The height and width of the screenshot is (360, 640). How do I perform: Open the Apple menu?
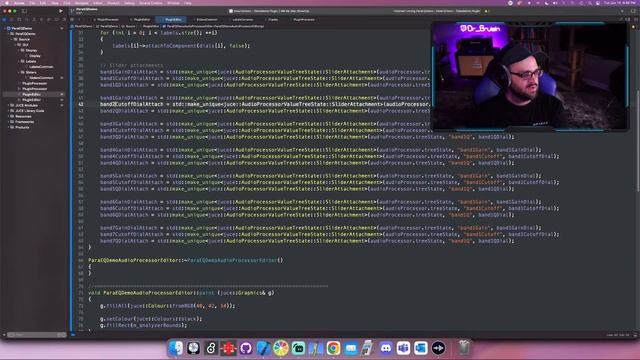7,3
